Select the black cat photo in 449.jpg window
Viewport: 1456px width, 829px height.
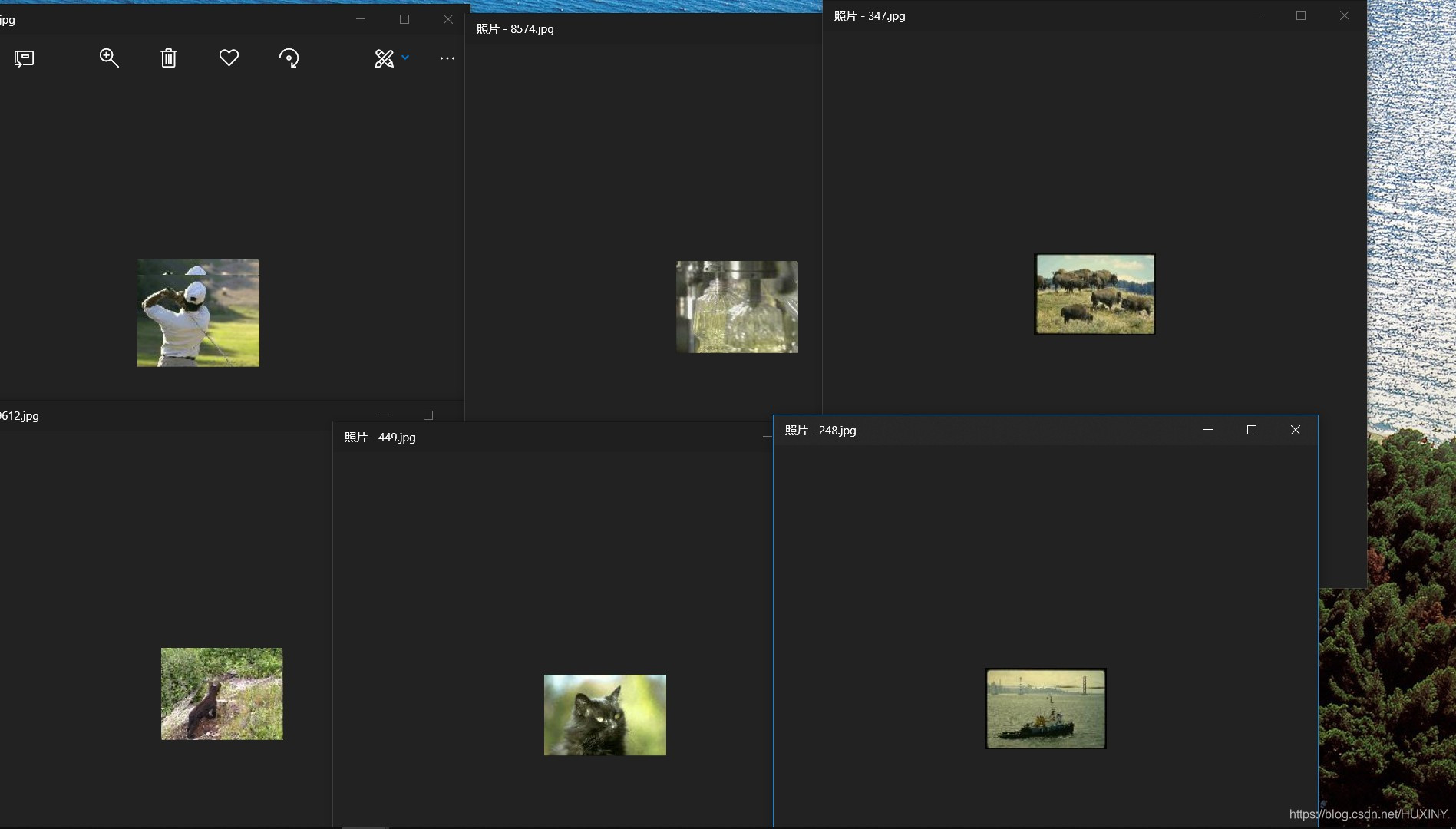605,715
